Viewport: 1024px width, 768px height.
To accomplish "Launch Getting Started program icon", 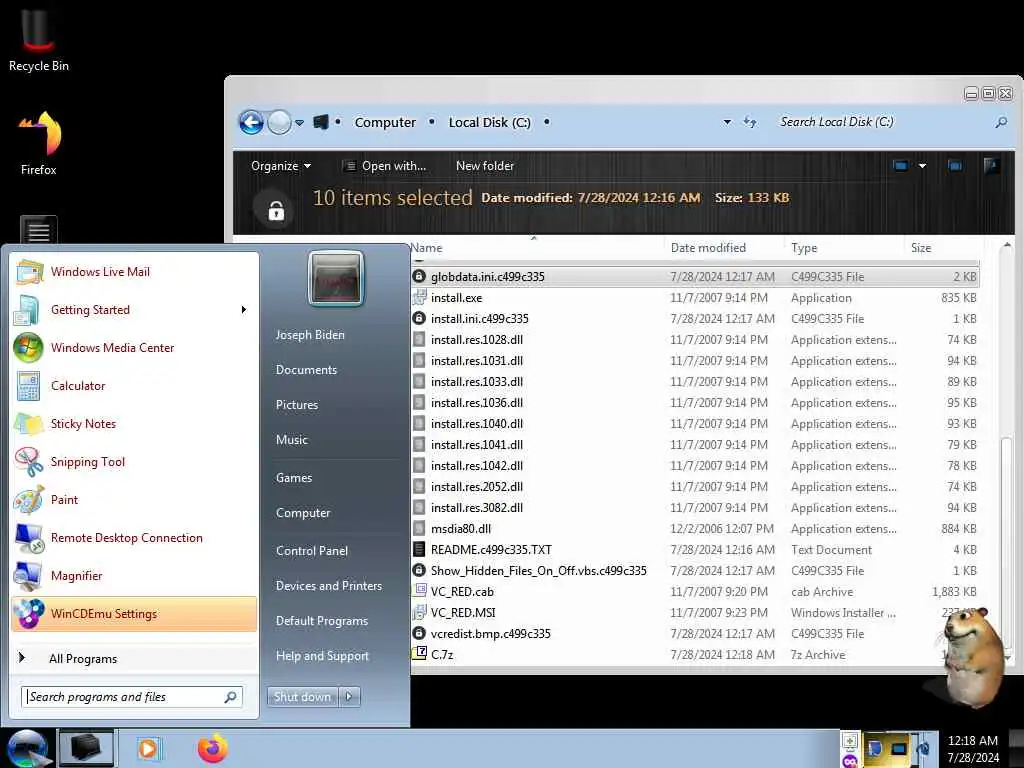I will click(27, 310).
